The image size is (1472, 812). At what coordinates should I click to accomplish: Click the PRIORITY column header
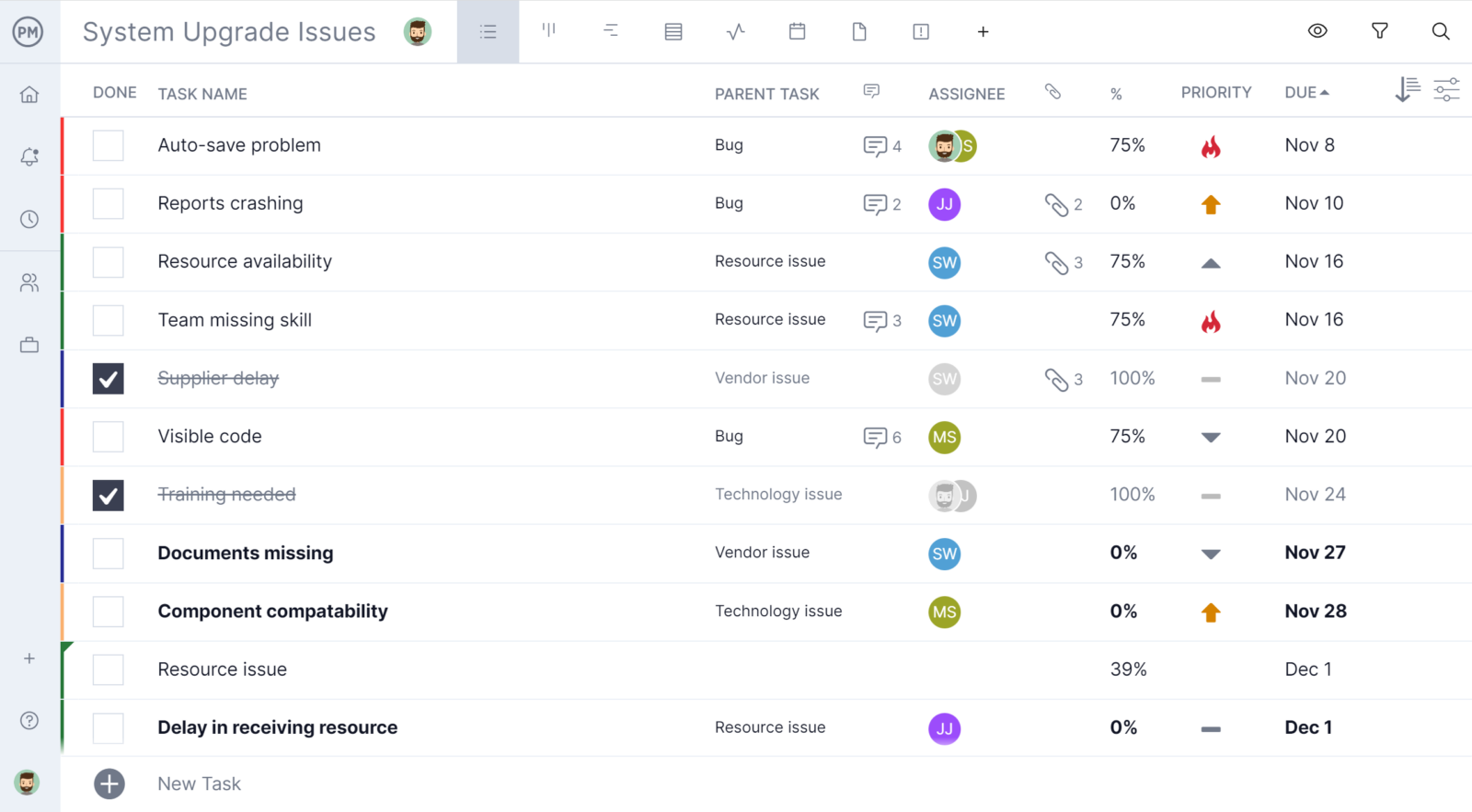pyautogui.click(x=1216, y=93)
